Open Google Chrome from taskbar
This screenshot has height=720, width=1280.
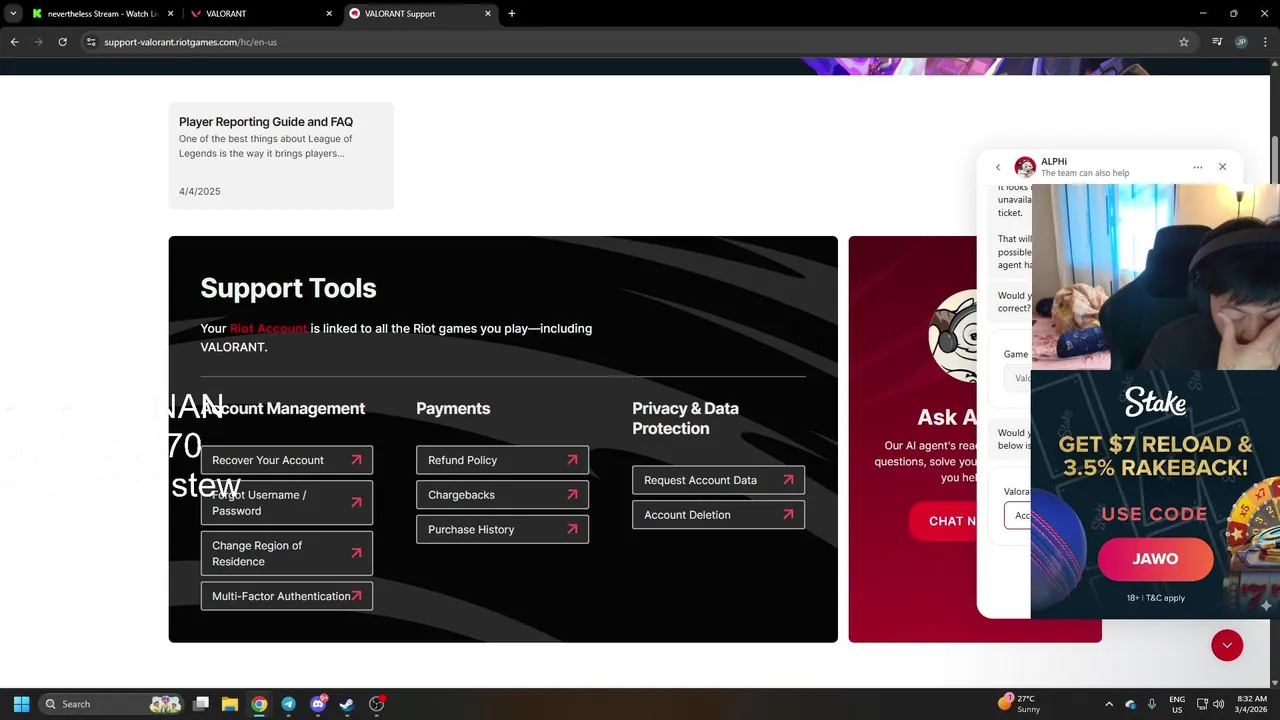click(x=259, y=704)
